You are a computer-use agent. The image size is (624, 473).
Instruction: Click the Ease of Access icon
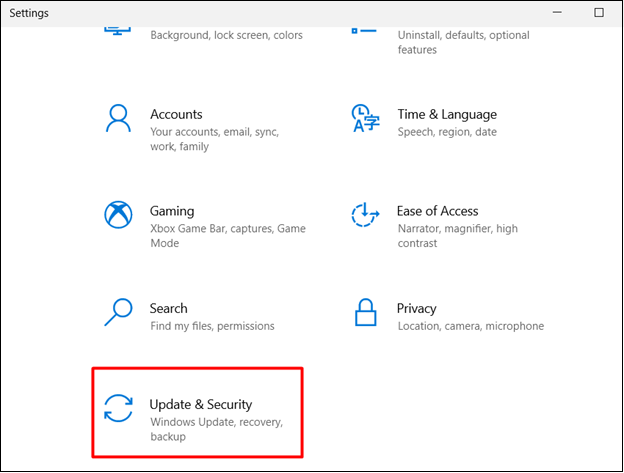click(x=365, y=215)
